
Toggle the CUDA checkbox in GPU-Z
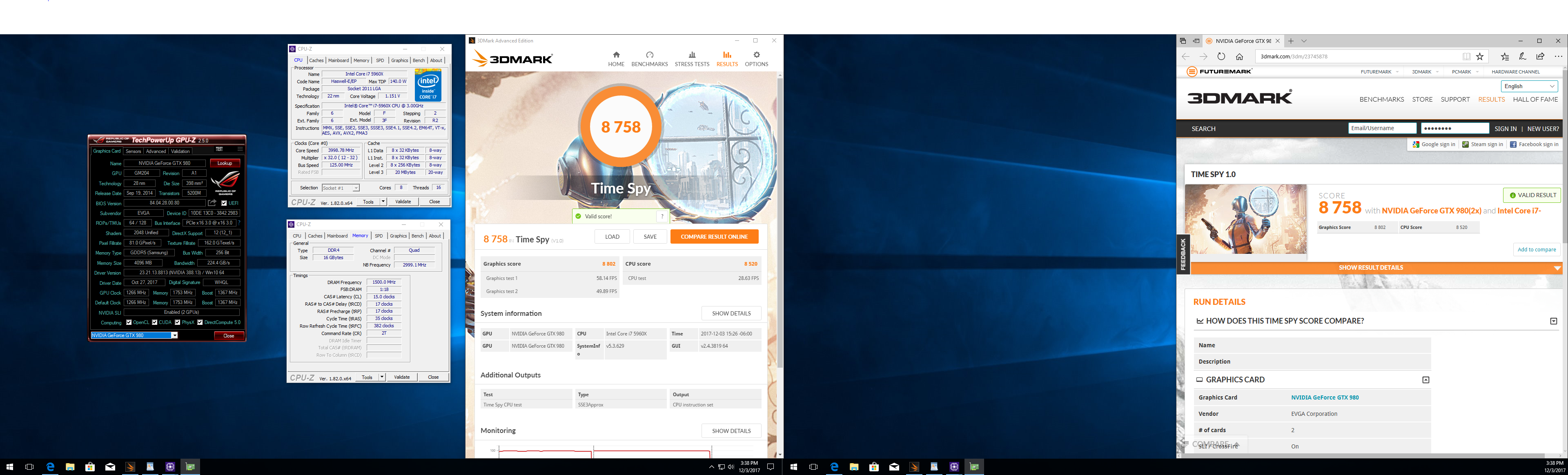pos(155,322)
